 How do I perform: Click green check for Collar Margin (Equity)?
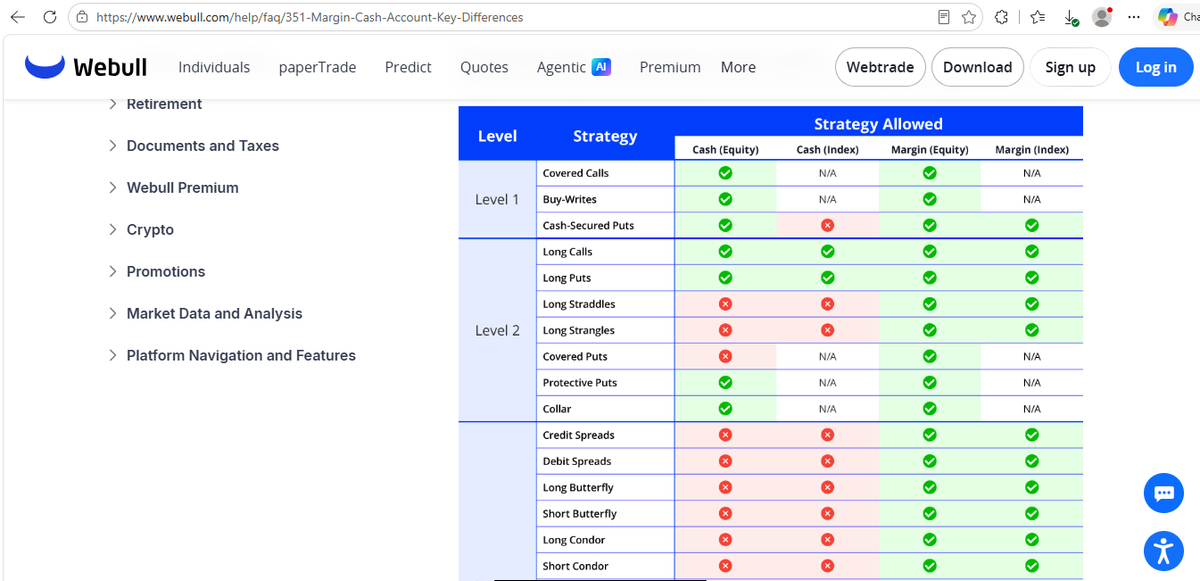[x=930, y=408]
